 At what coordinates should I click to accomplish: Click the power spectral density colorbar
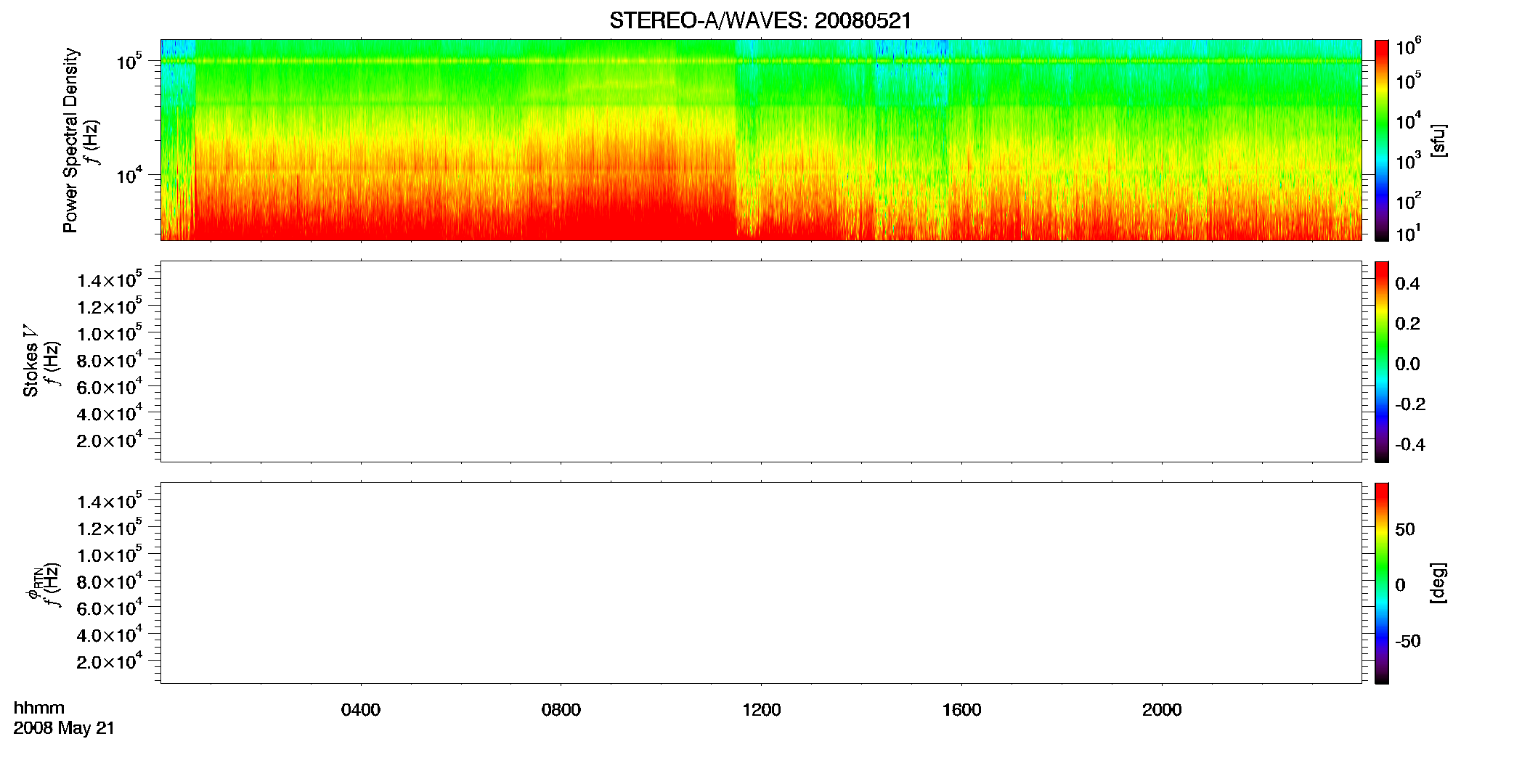1382,140
